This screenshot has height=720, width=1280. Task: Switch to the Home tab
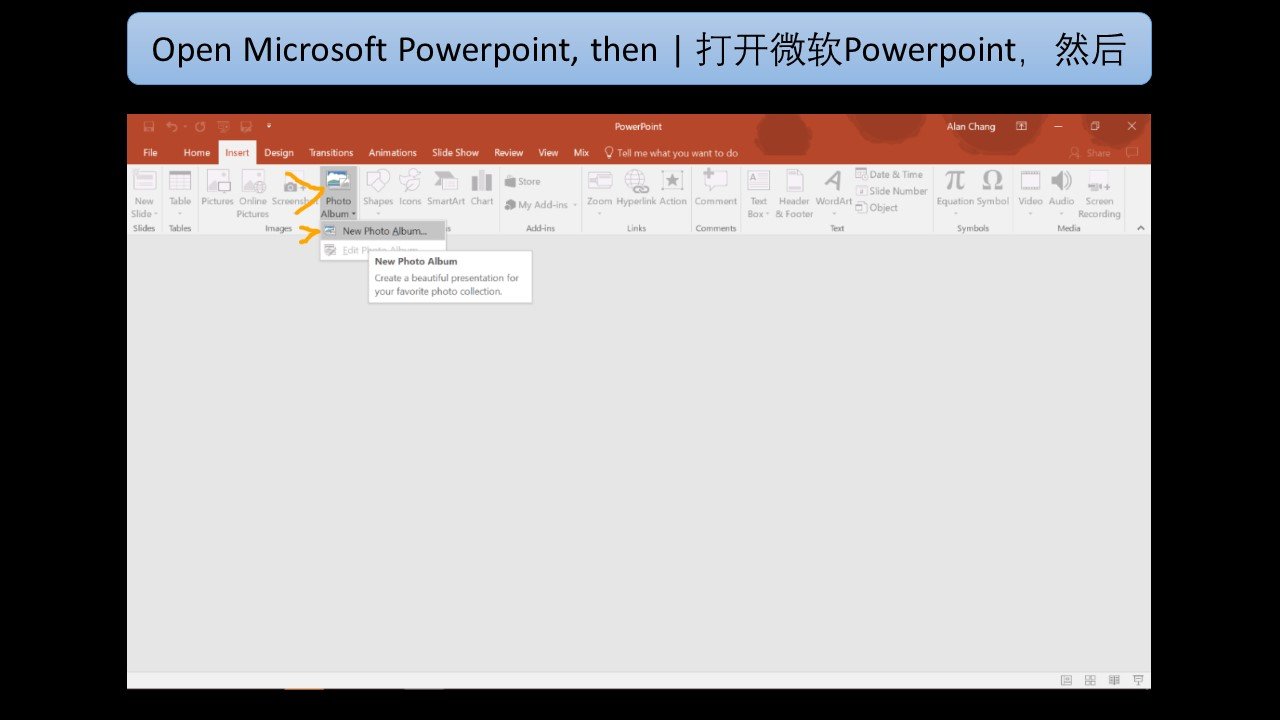tap(197, 153)
